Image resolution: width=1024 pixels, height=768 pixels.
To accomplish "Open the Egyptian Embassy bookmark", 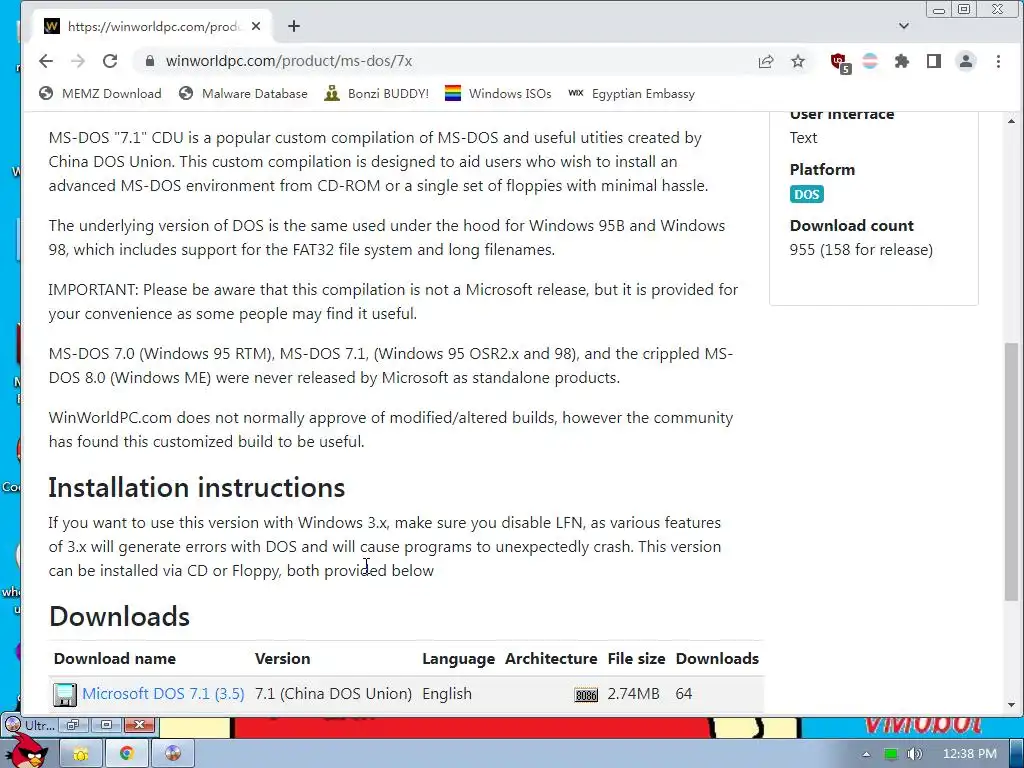I will (631, 93).
